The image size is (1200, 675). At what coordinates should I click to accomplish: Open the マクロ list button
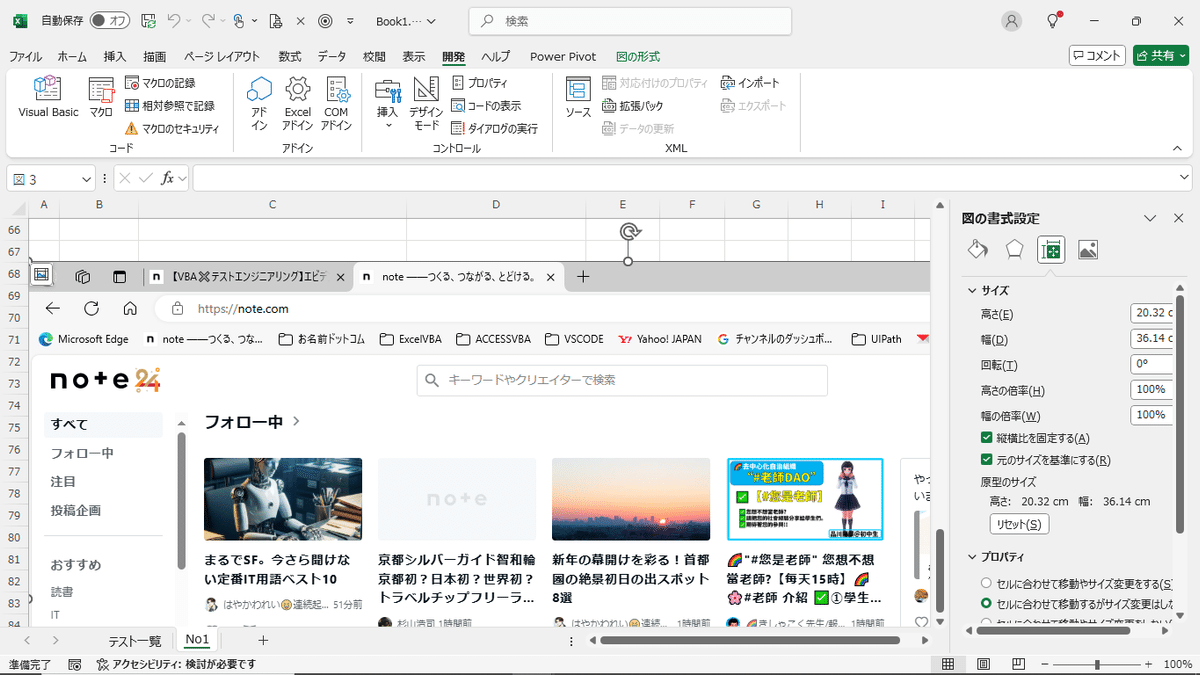[x=101, y=98]
